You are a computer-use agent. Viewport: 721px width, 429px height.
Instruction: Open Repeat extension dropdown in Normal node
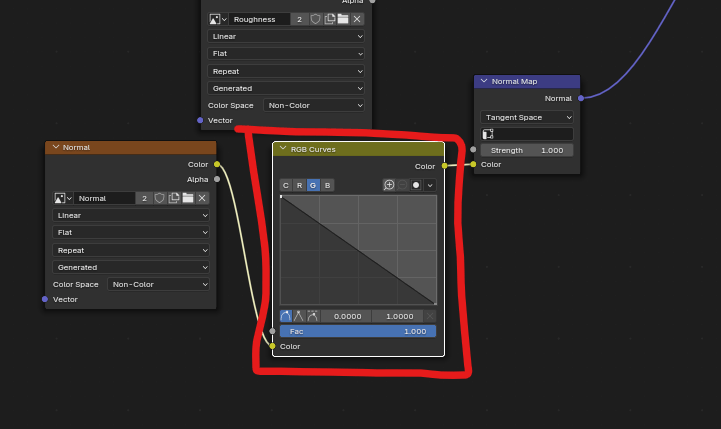(131, 250)
